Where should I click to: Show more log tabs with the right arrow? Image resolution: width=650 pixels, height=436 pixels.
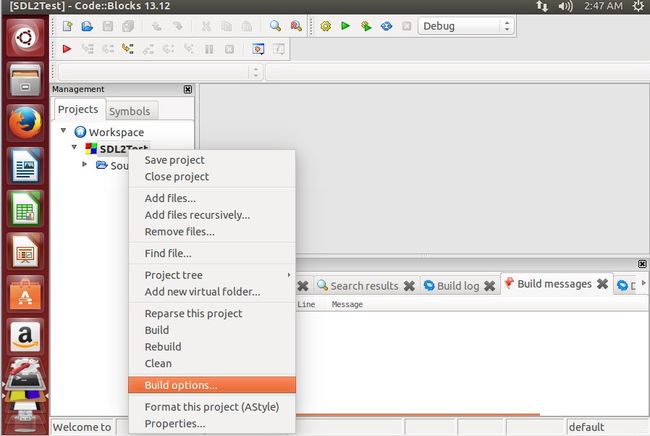(643, 283)
